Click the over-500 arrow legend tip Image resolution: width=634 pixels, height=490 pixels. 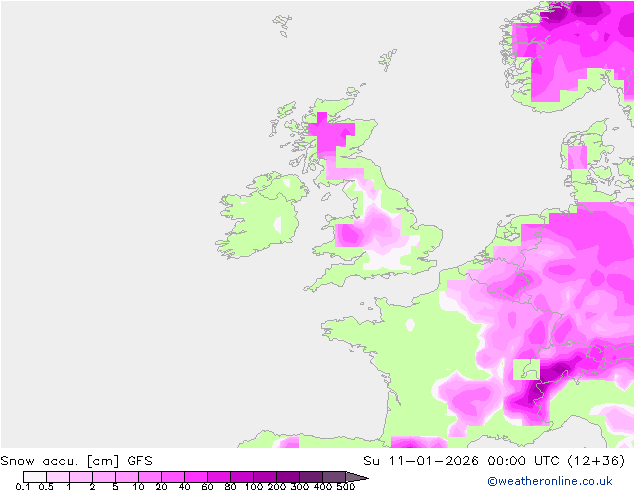357,477
